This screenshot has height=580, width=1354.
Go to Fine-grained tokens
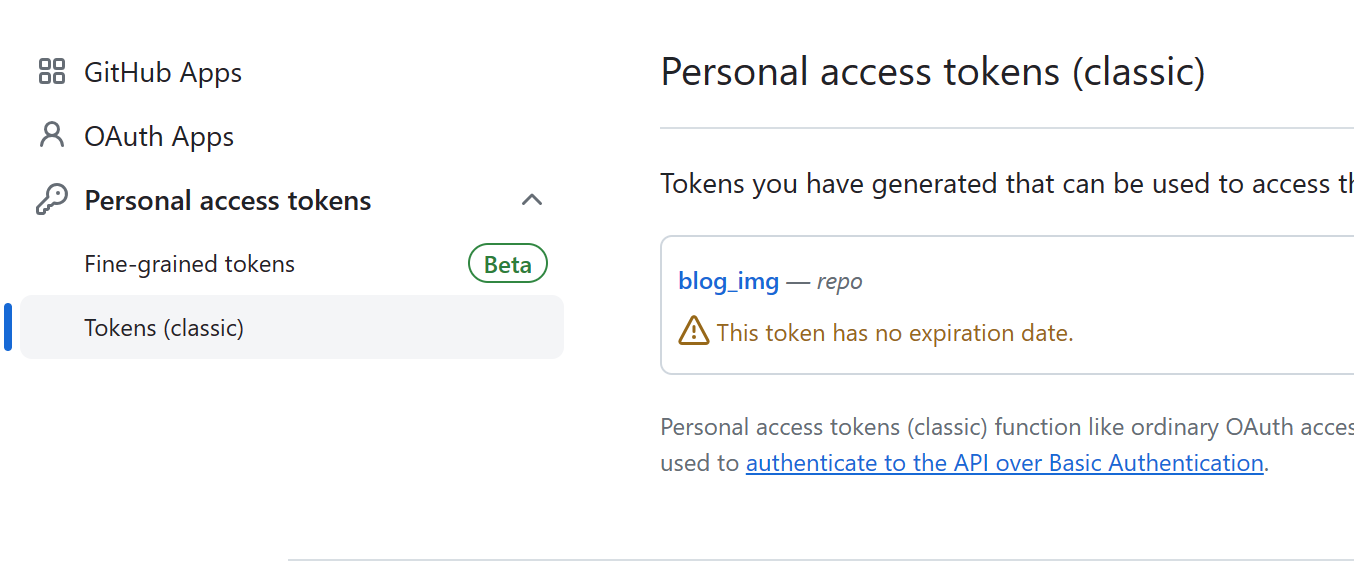click(x=190, y=264)
